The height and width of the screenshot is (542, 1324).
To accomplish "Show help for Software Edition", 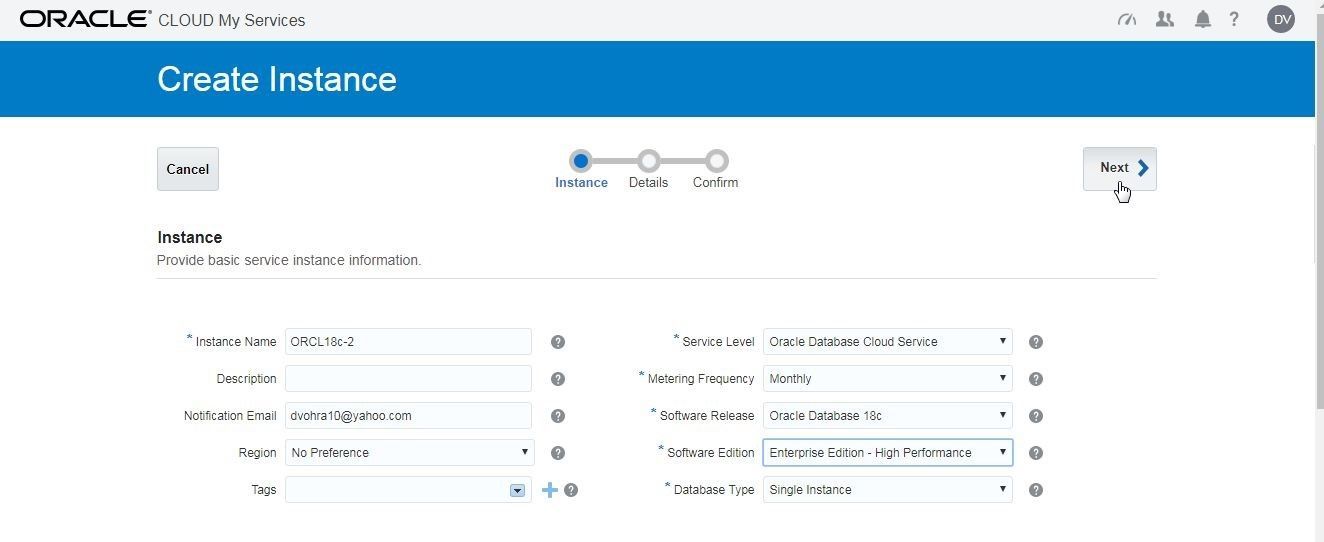I will [x=1036, y=453].
